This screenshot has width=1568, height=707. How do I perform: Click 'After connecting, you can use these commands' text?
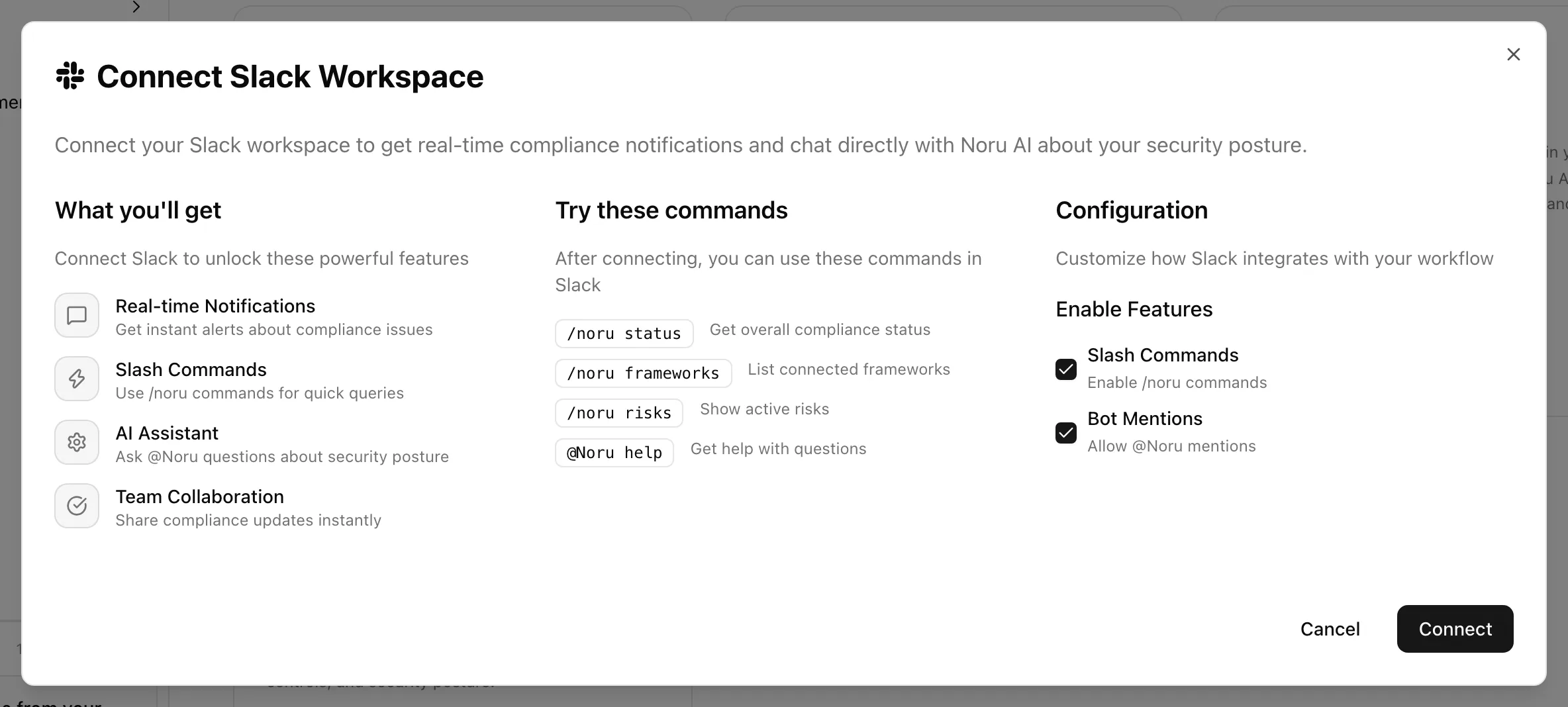[768, 271]
